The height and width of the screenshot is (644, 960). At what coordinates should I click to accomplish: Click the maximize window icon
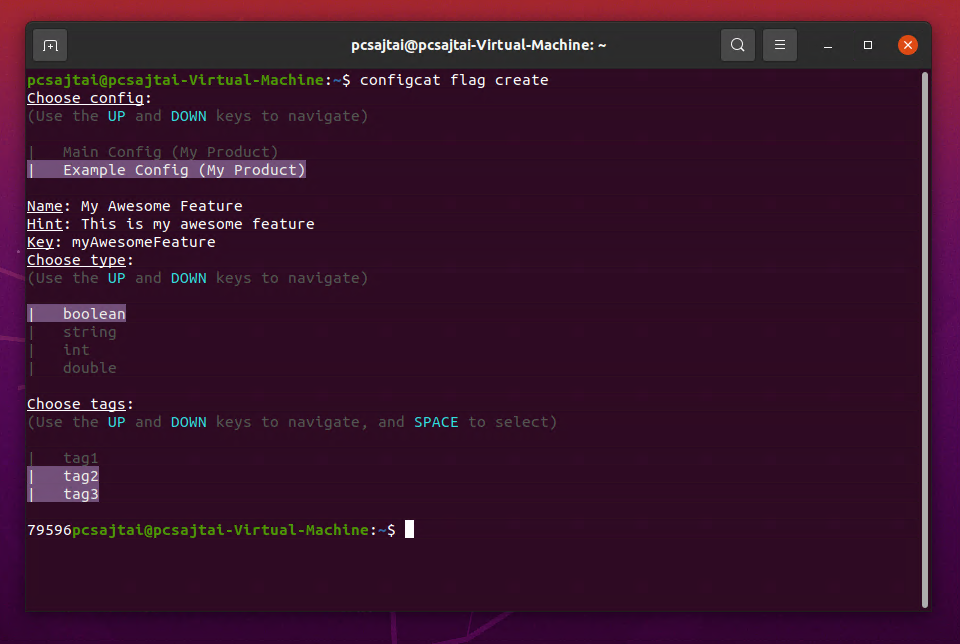[x=867, y=45]
